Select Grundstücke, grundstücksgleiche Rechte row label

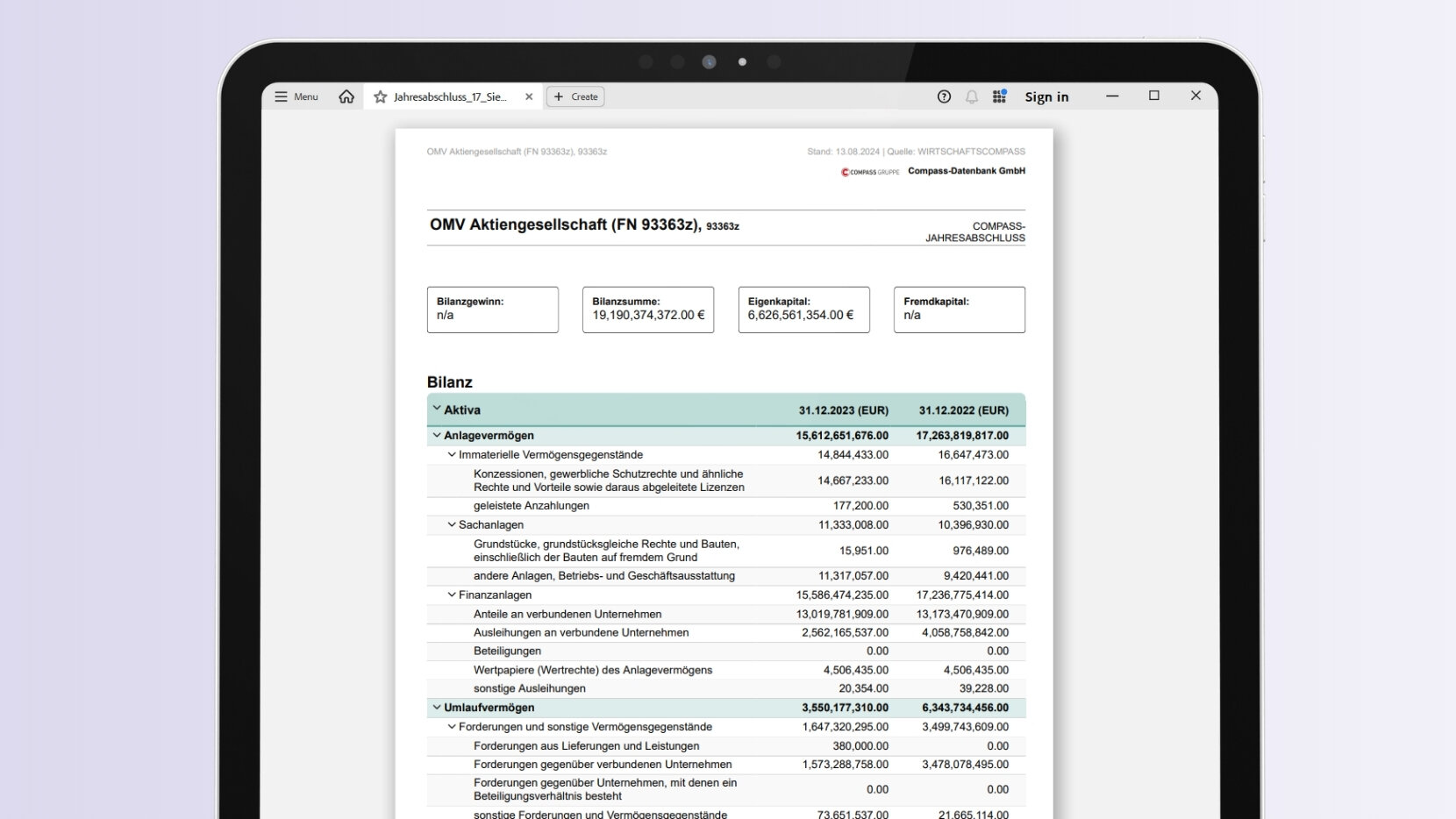606,551
